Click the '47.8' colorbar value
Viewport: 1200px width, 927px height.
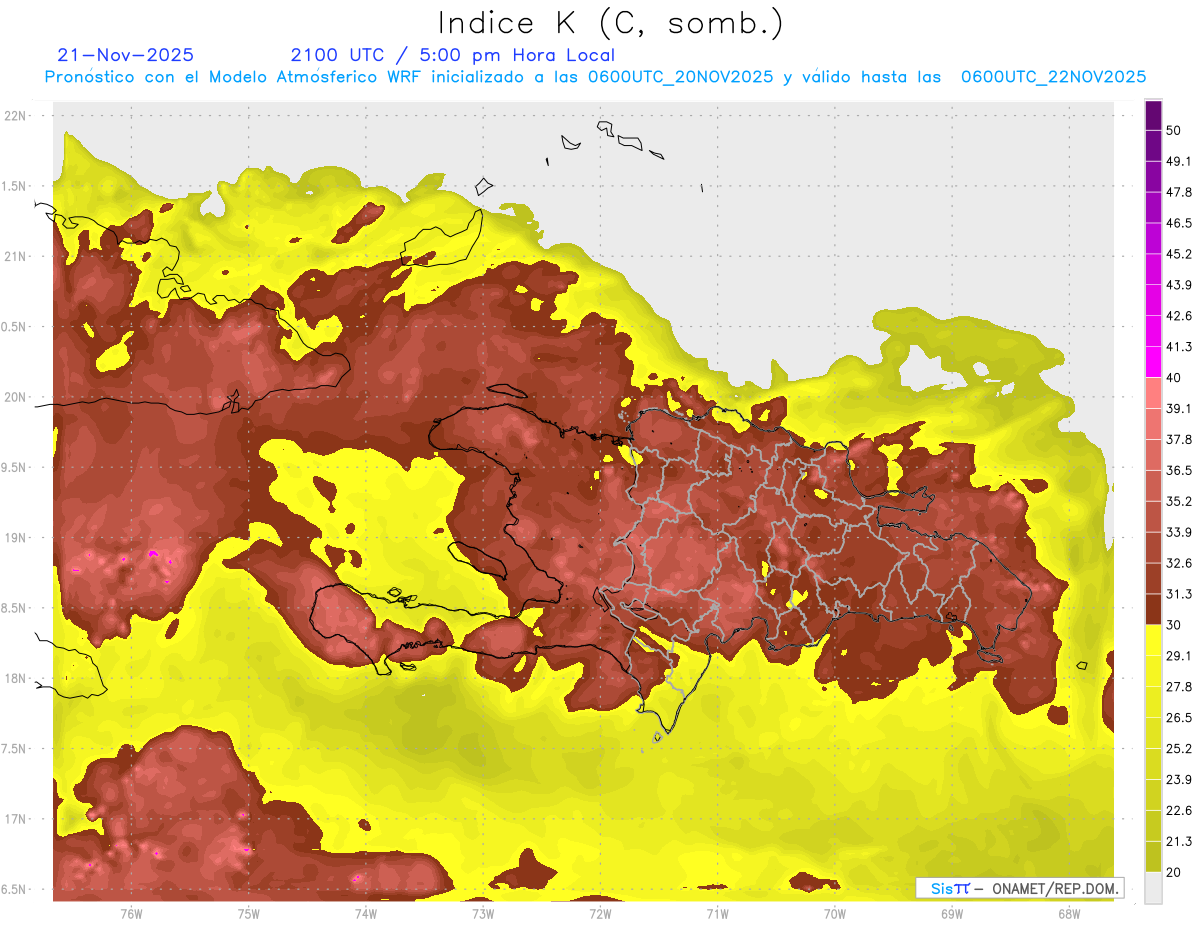(x=1179, y=192)
